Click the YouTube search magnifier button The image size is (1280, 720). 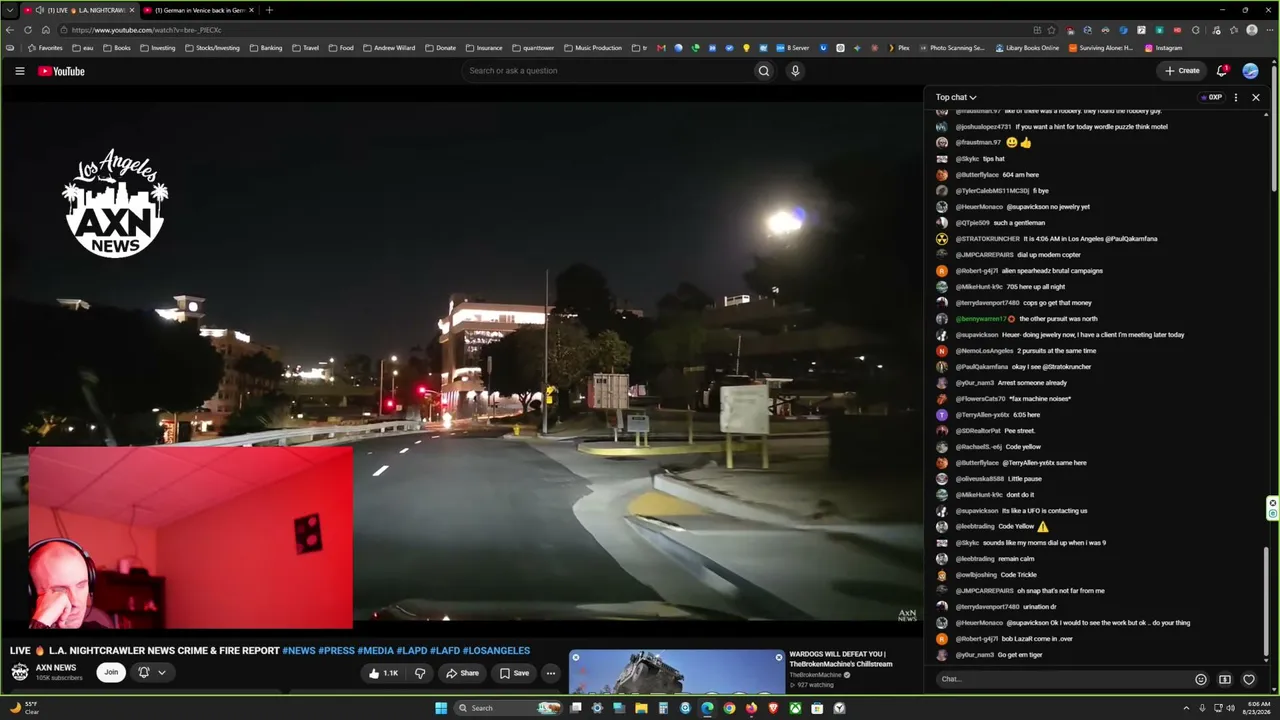tap(764, 71)
